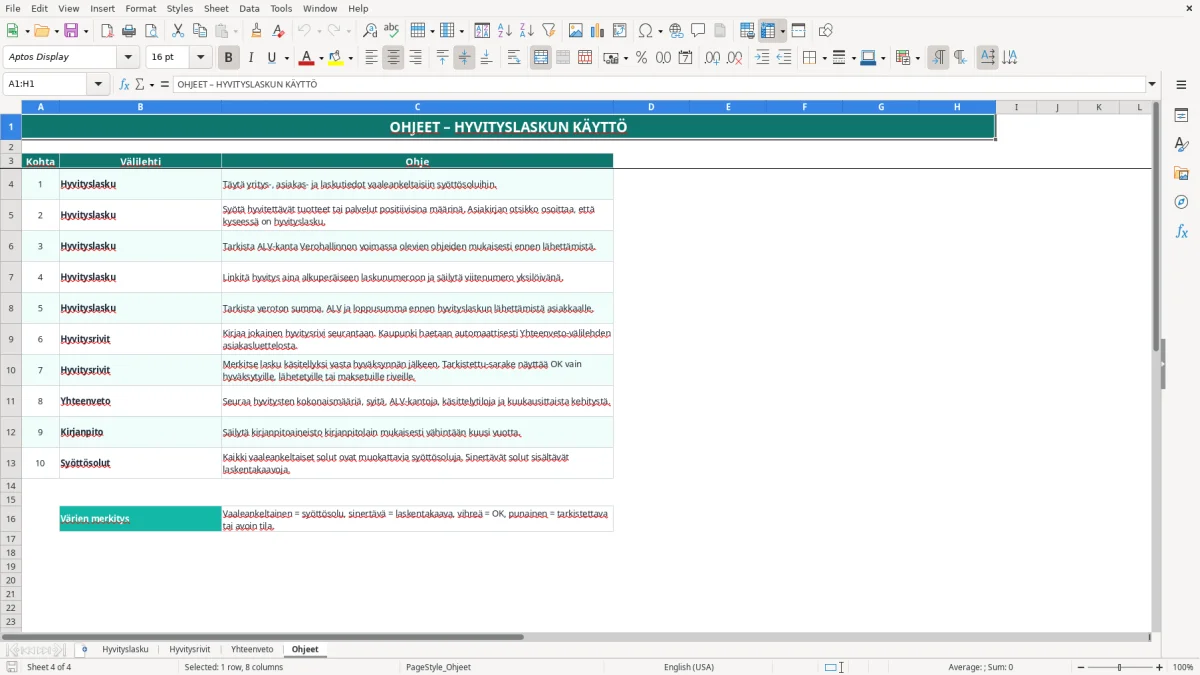Image resolution: width=1200 pixels, height=675 pixels.
Task: Sort ascending
Action: (504, 31)
